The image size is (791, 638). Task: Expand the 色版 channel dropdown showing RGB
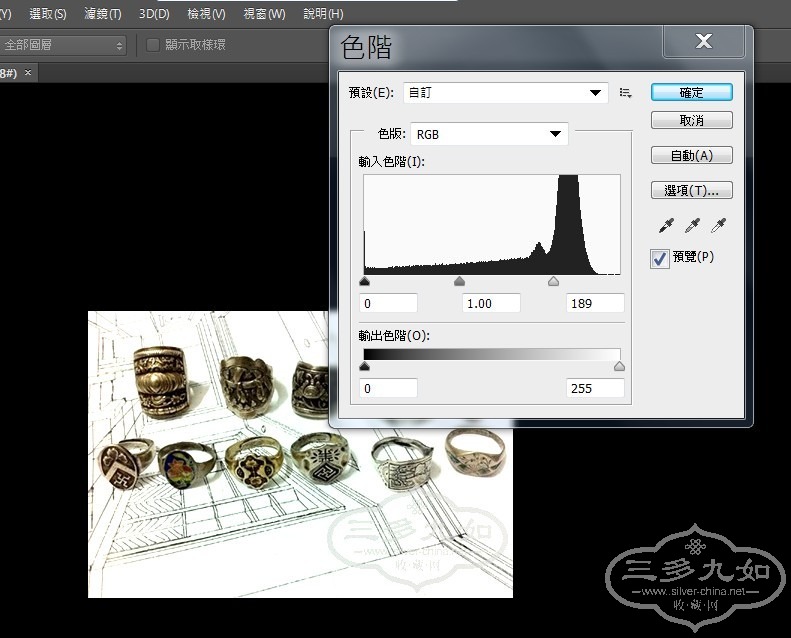[489, 134]
